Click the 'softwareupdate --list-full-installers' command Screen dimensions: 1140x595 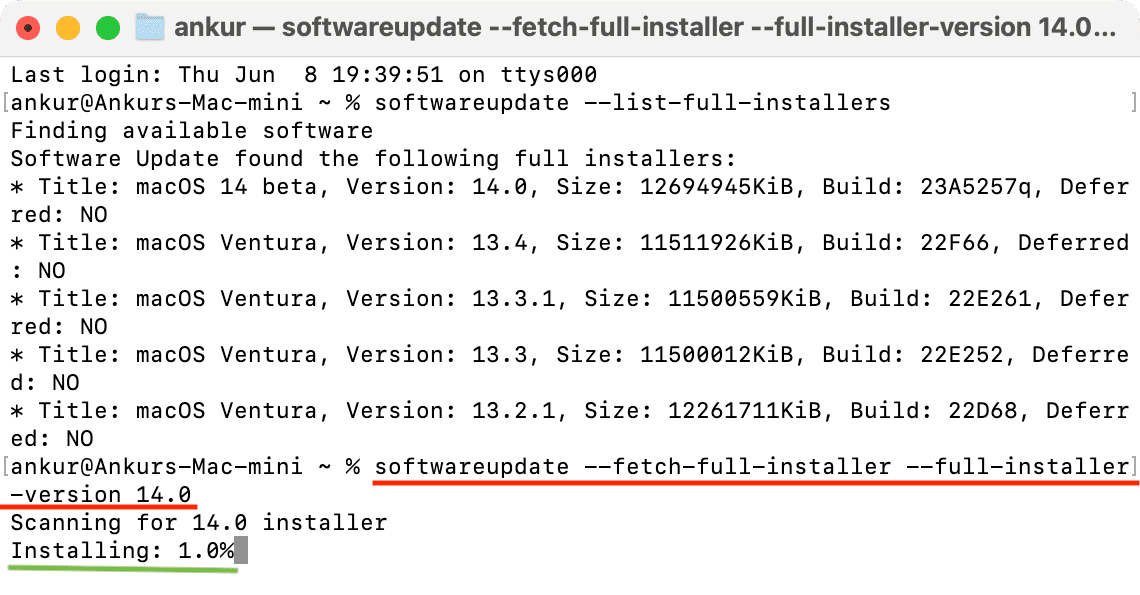click(633, 103)
